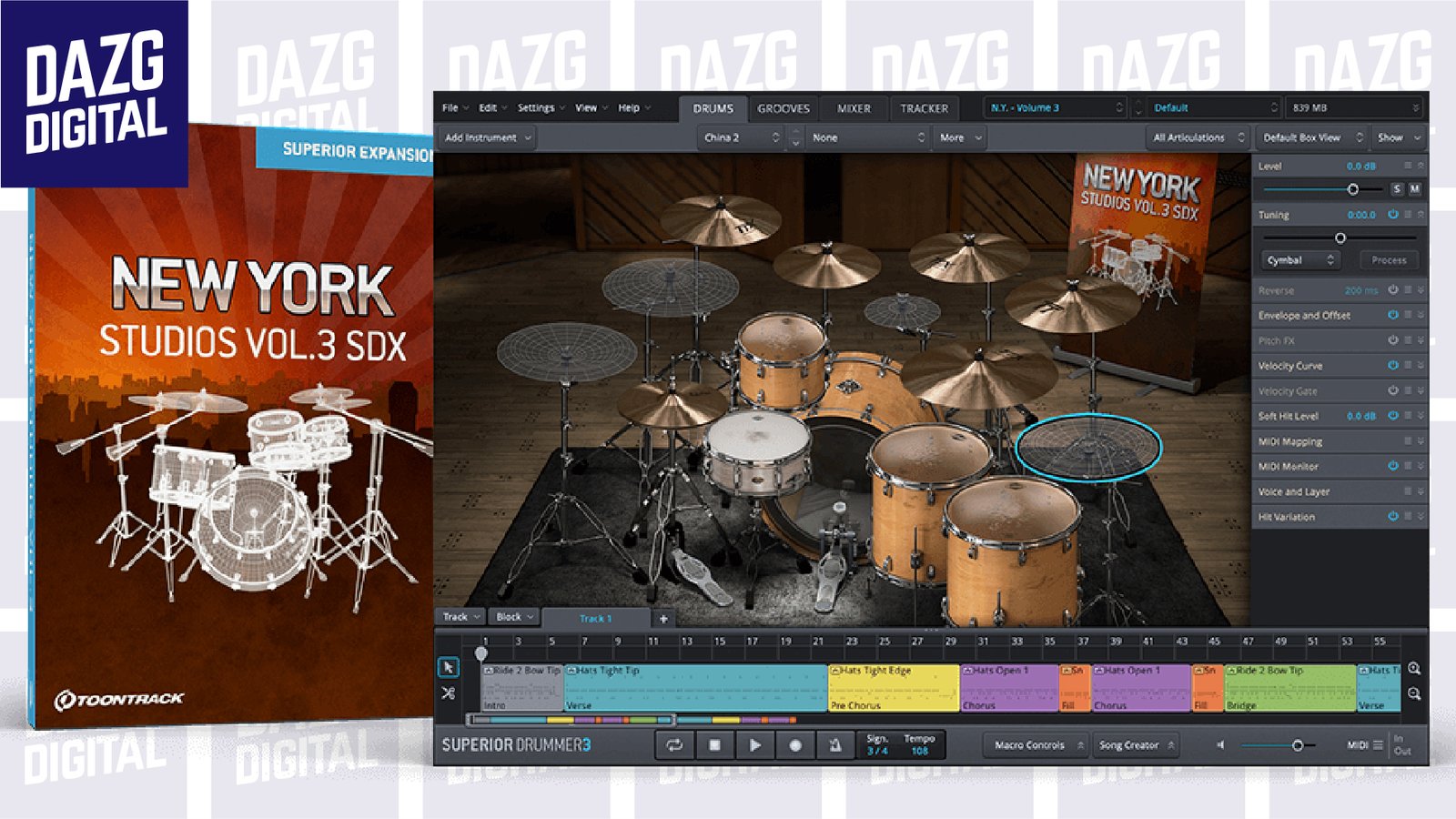Viewport: 1456px width, 819px height.
Task: Toggle Soft Hit Level power
Action: (x=1392, y=416)
